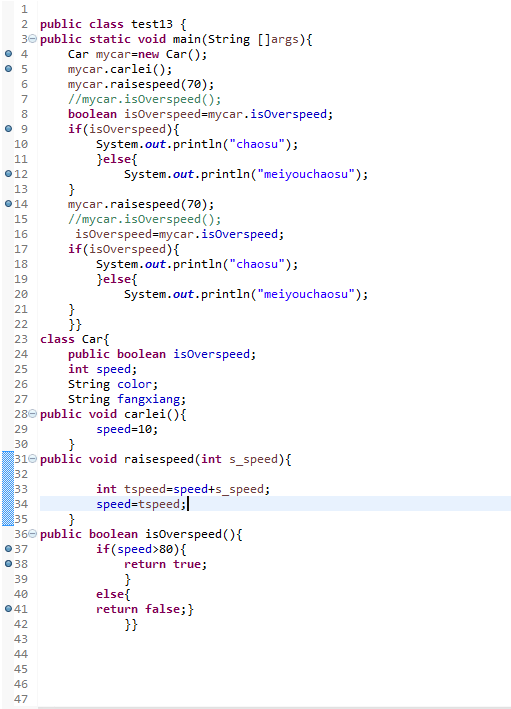Click 'speed=tspeed;' on line 34

[x=141, y=504]
